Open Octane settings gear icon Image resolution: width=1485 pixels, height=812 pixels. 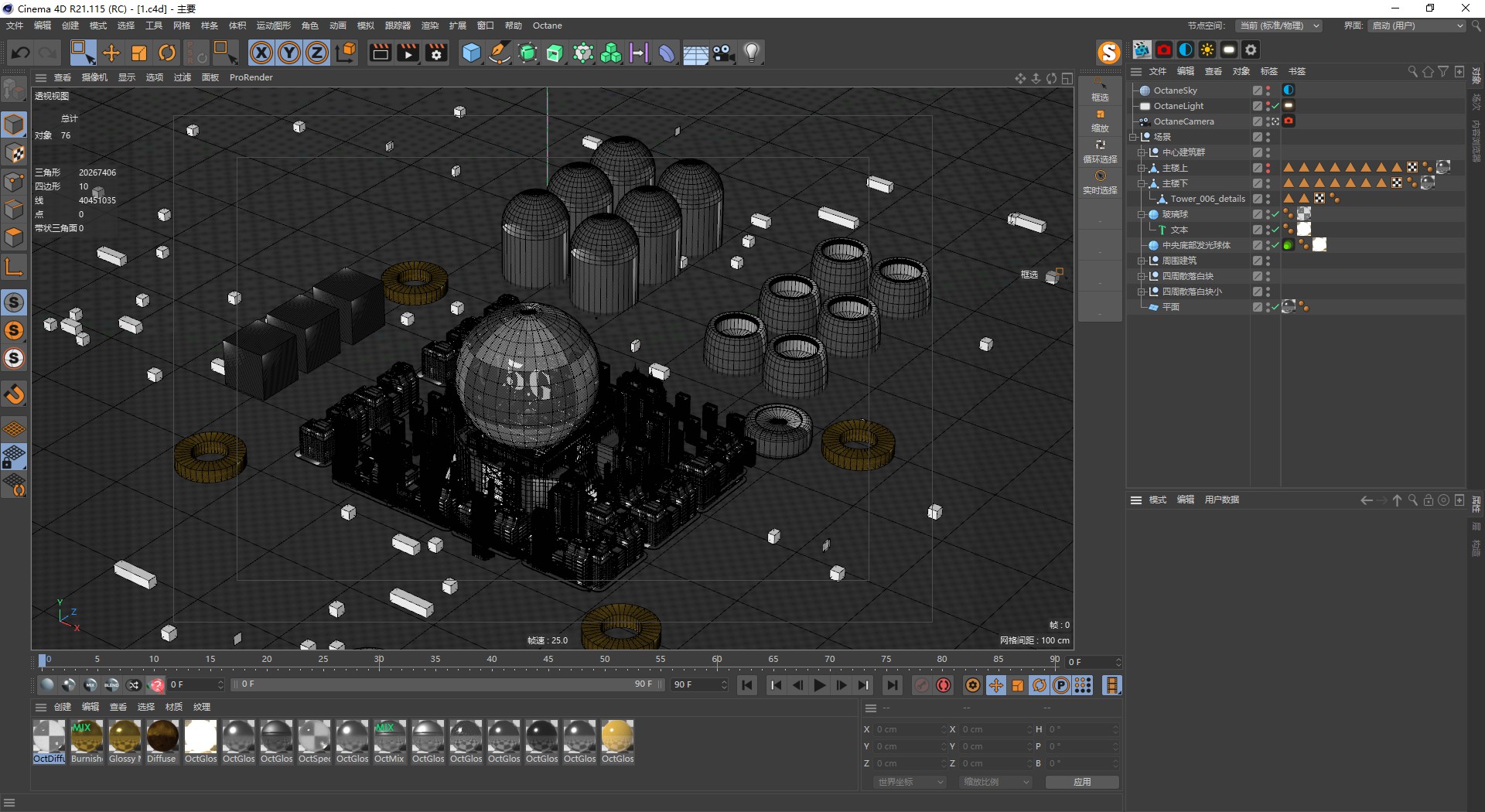pyautogui.click(x=1251, y=49)
